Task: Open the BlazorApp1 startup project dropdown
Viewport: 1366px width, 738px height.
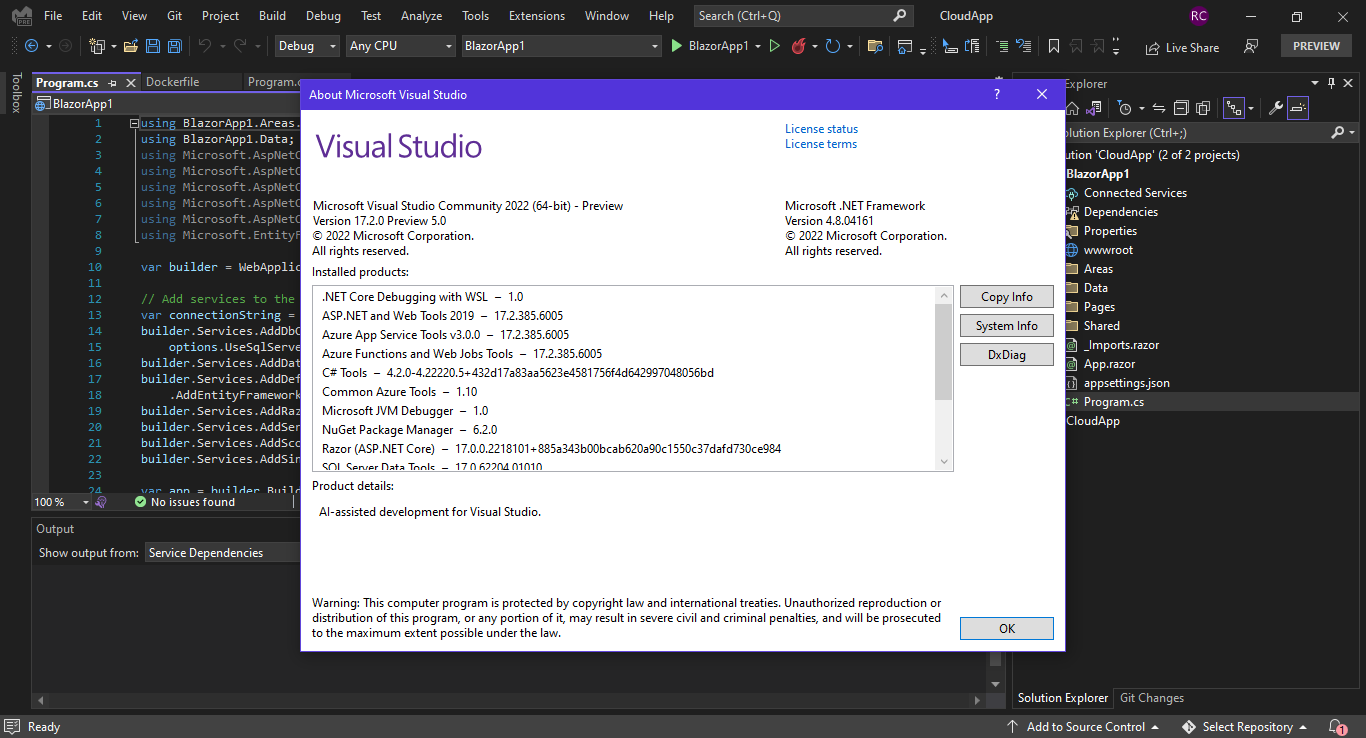Action: tap(561, 46)
